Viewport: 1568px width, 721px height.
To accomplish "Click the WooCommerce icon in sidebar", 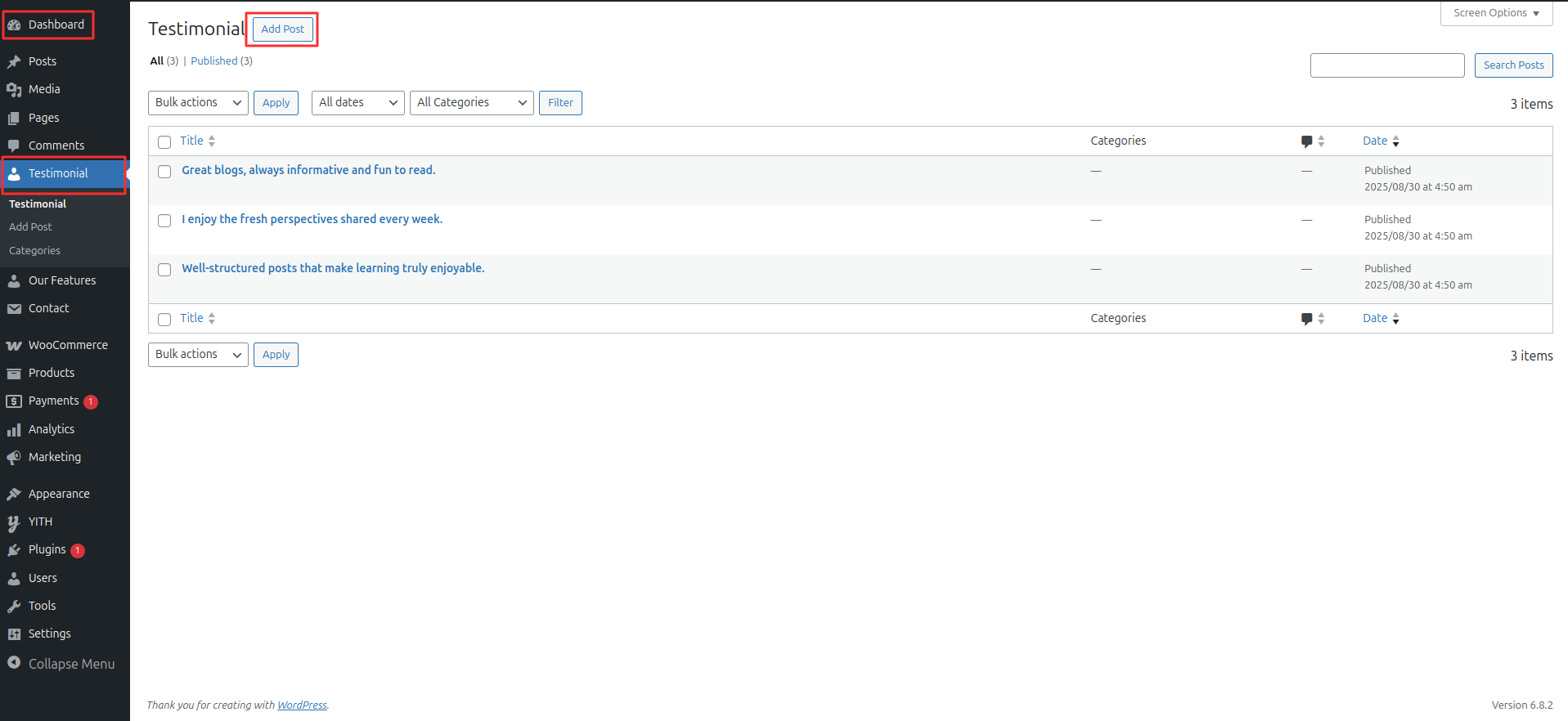I will pos(14,346).
